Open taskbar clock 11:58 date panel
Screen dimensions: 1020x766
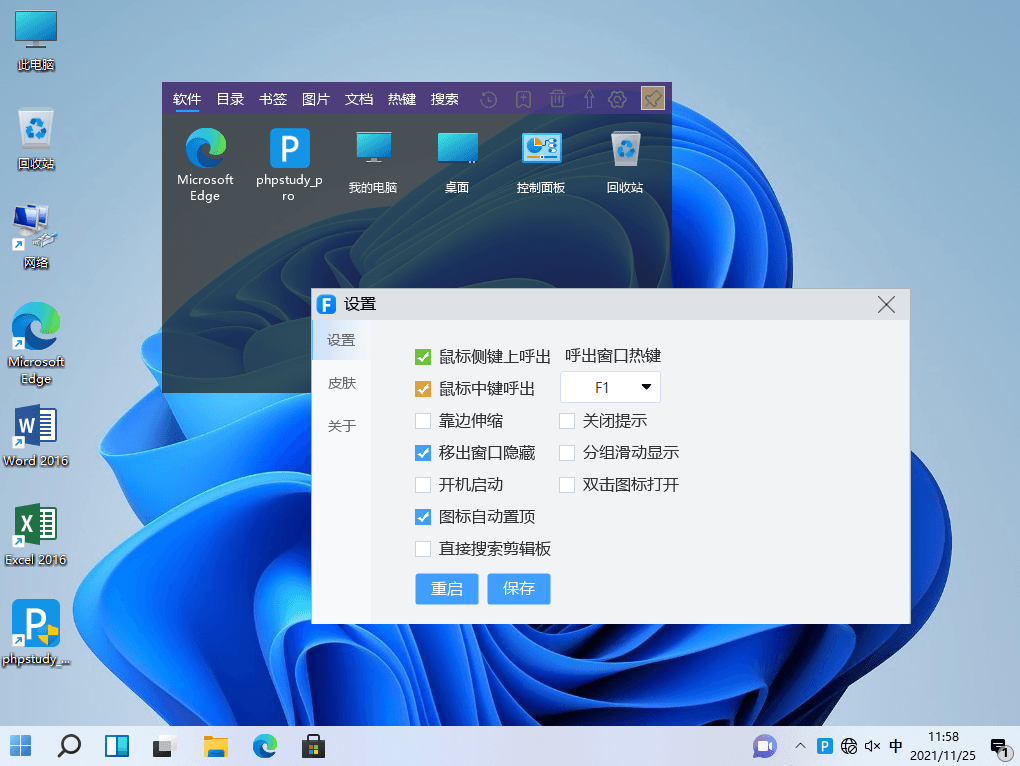[x=943, y=746]
